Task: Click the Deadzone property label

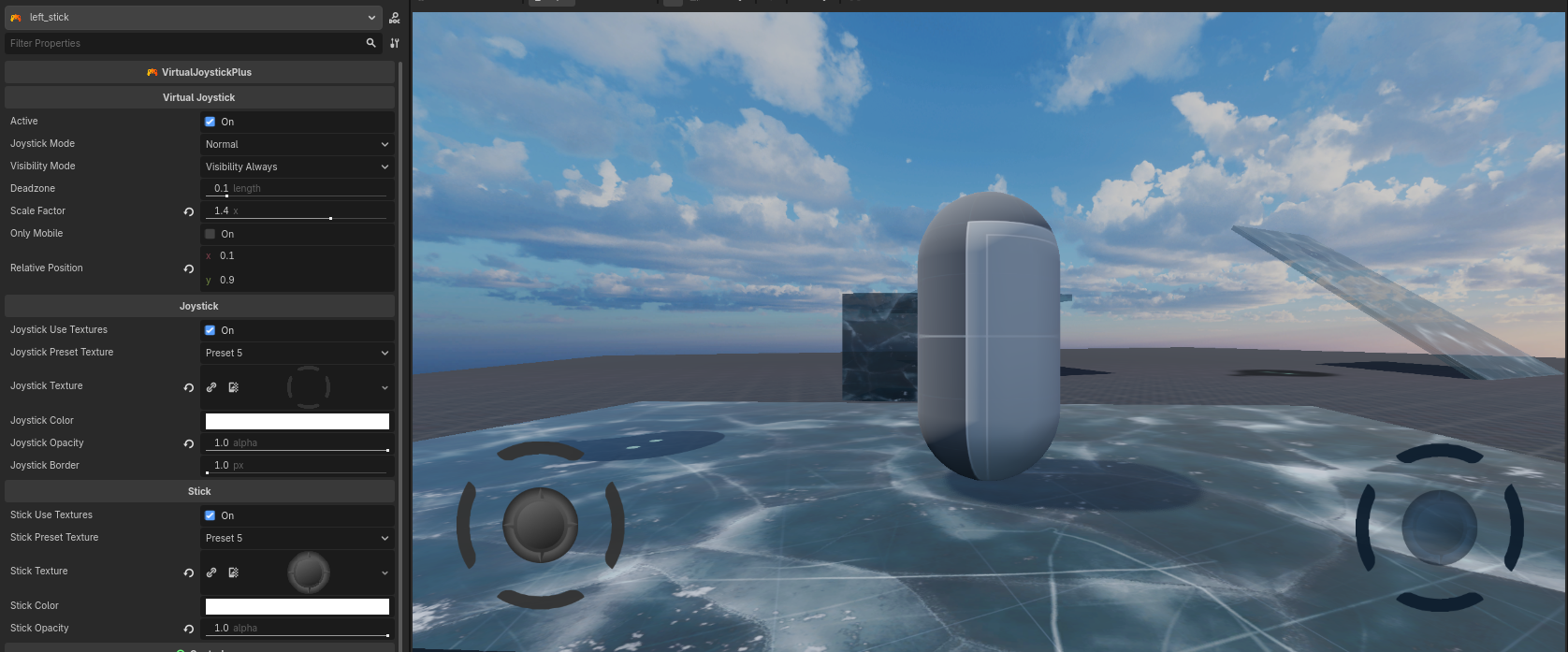Action: pyautogui.click(x=33, y=188)
